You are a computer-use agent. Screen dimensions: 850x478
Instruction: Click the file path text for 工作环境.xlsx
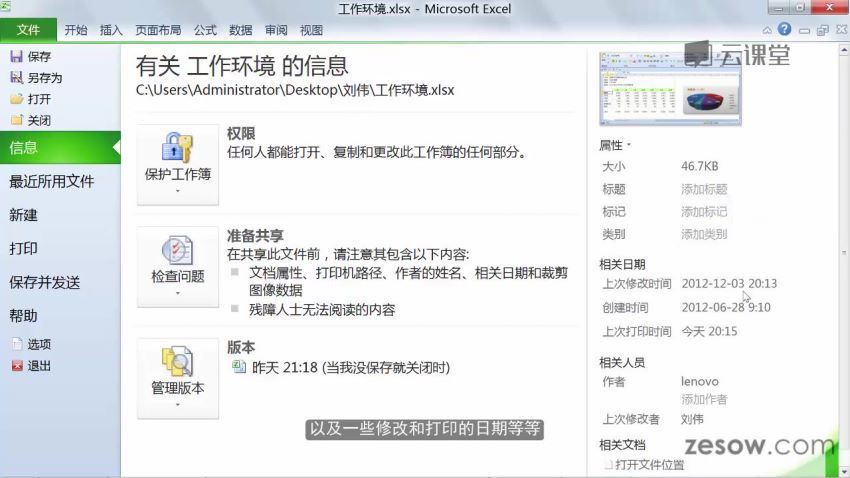point(295,90)
